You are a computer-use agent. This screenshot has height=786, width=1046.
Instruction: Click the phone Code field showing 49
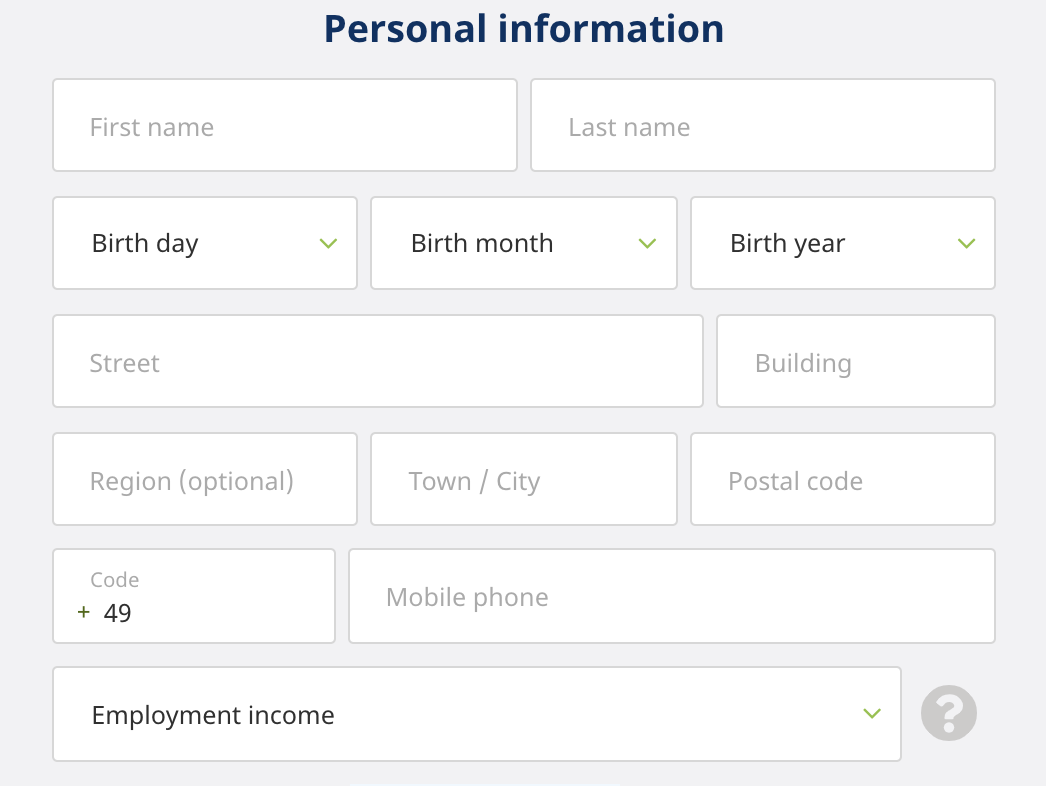[x=193, y=597]
